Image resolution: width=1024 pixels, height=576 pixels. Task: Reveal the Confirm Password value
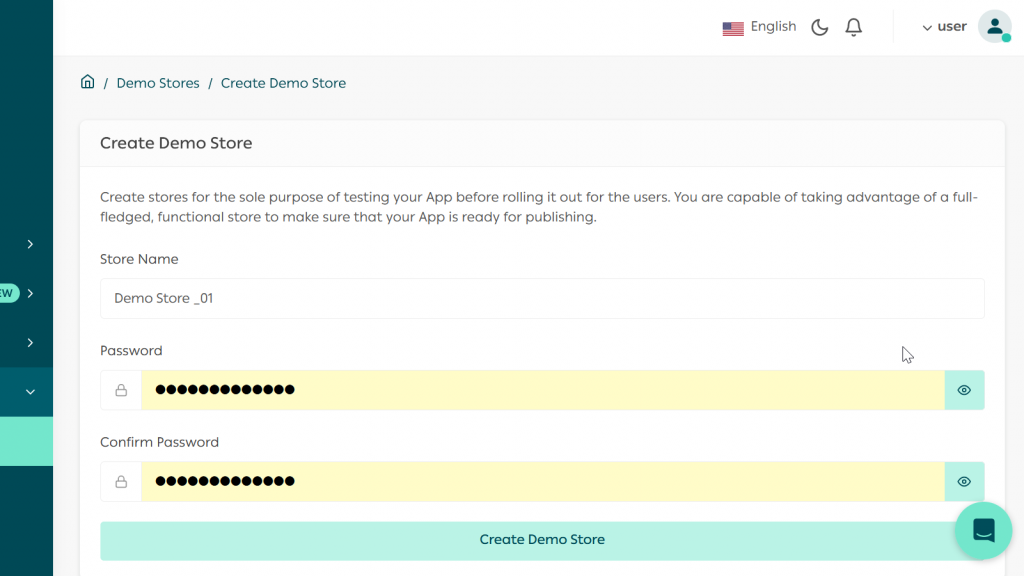point(964,481)
